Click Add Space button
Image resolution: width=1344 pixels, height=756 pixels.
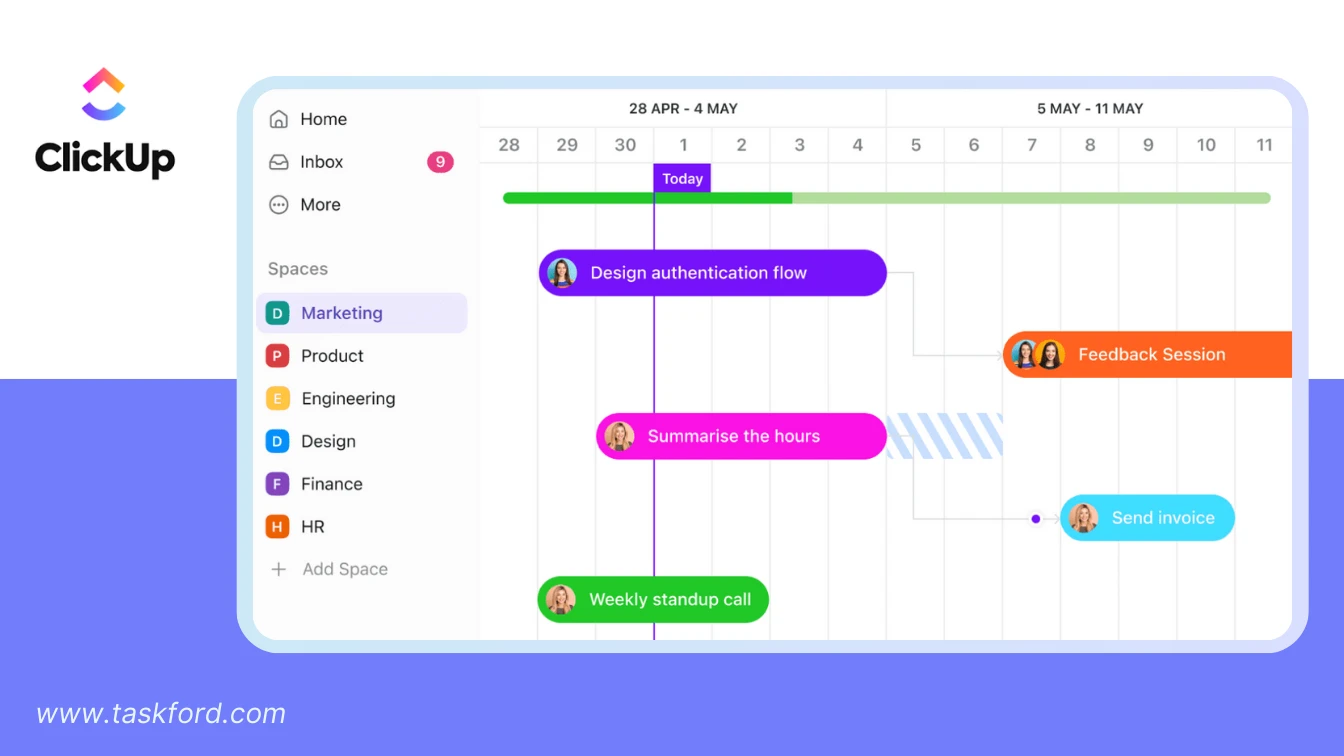pyautogui.click(x=330, y=569)
